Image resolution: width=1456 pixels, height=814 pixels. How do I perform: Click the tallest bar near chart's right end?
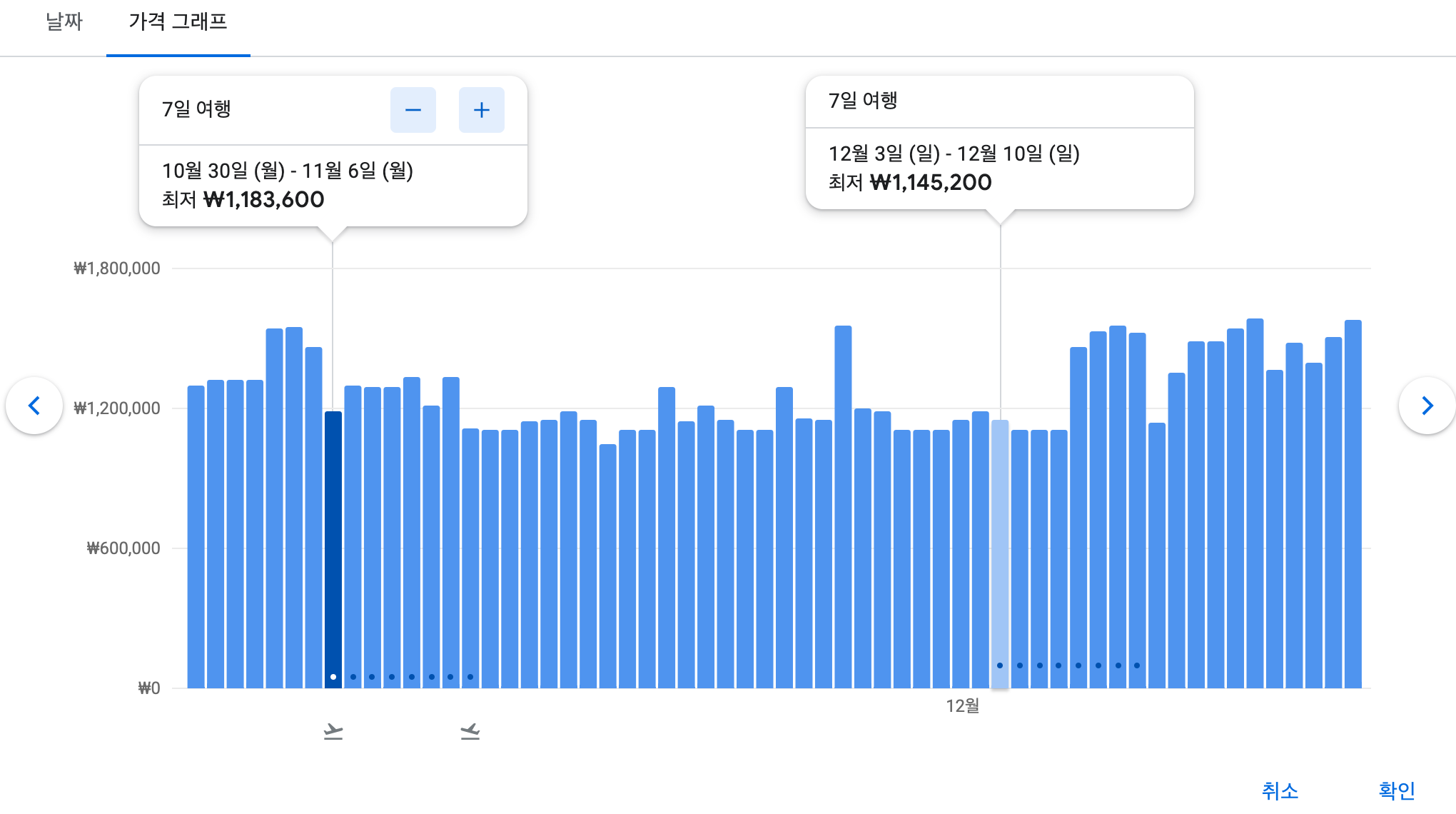(1255, 500)
